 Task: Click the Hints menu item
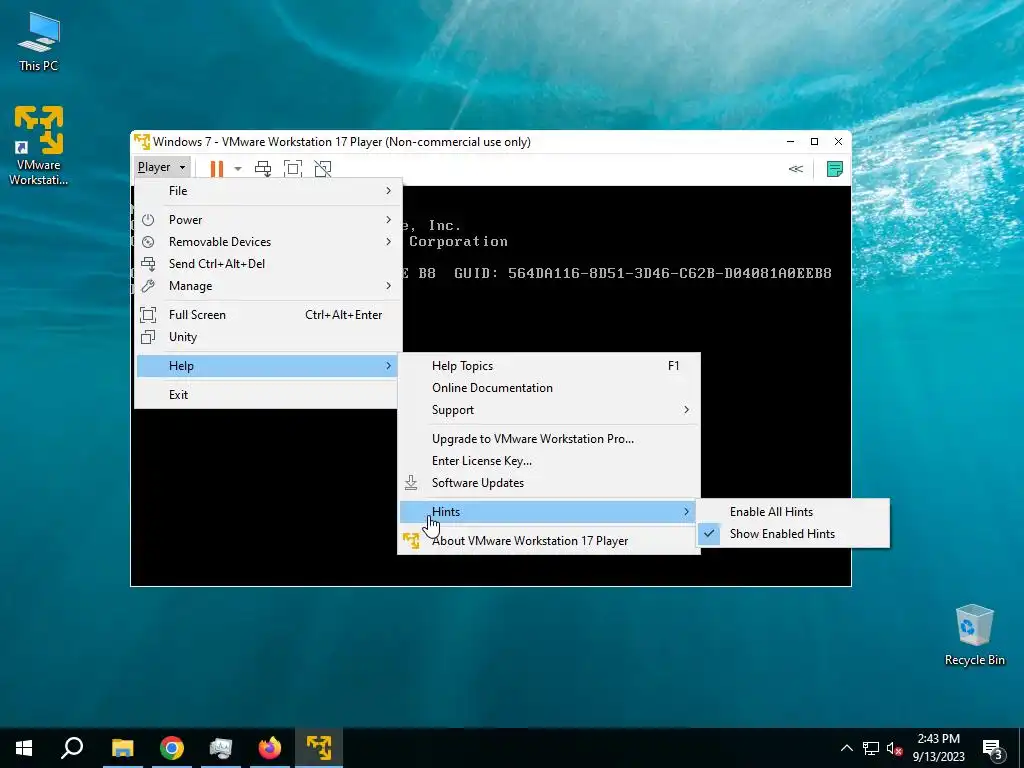pos(549,512)
